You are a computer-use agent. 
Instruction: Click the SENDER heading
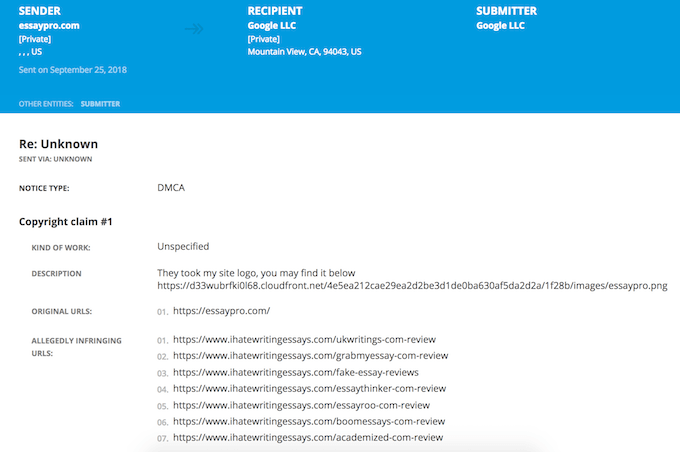(39, 11)
